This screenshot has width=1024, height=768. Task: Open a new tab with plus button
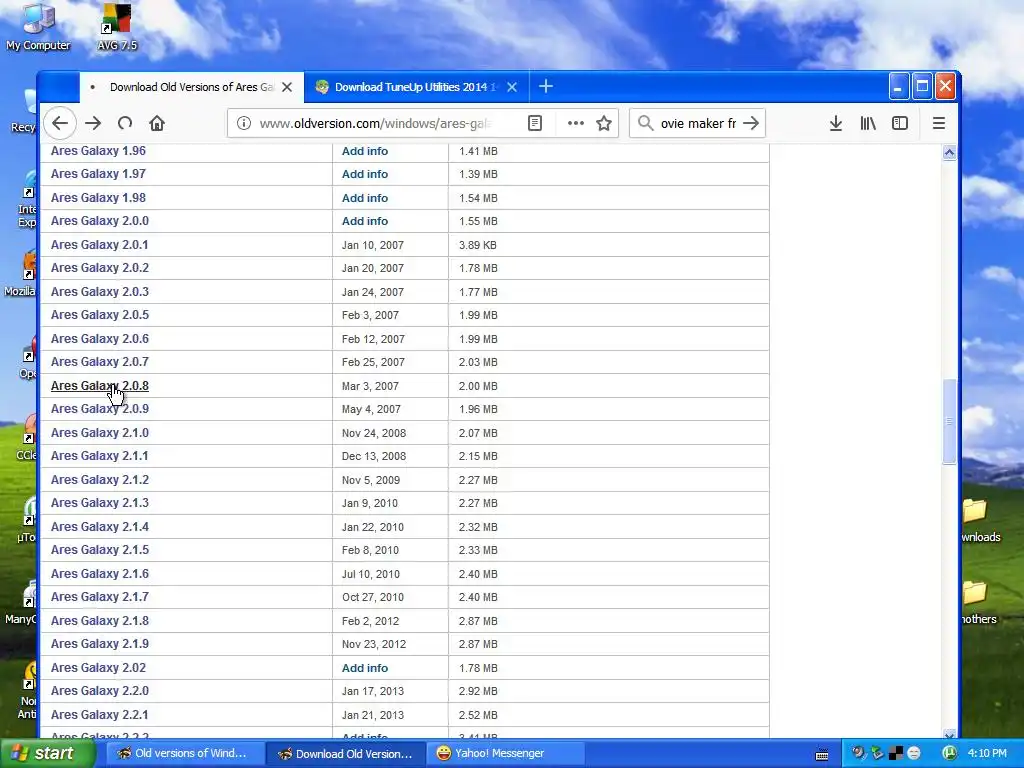tap(546, 86)
